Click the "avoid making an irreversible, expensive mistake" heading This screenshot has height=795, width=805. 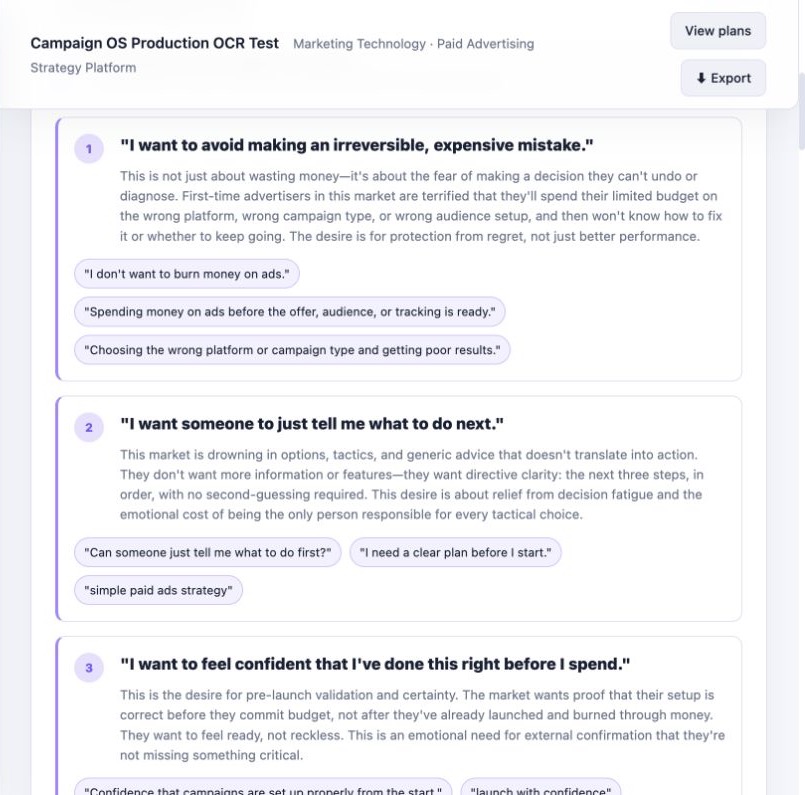[x=356, y=145]
